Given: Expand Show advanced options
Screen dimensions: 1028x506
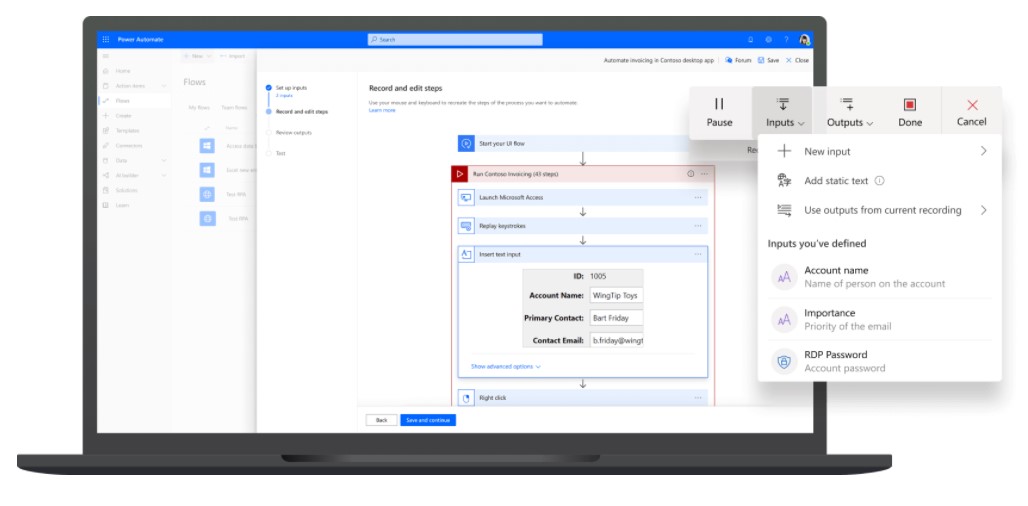Looking at the screenshot, I should 505,366.
